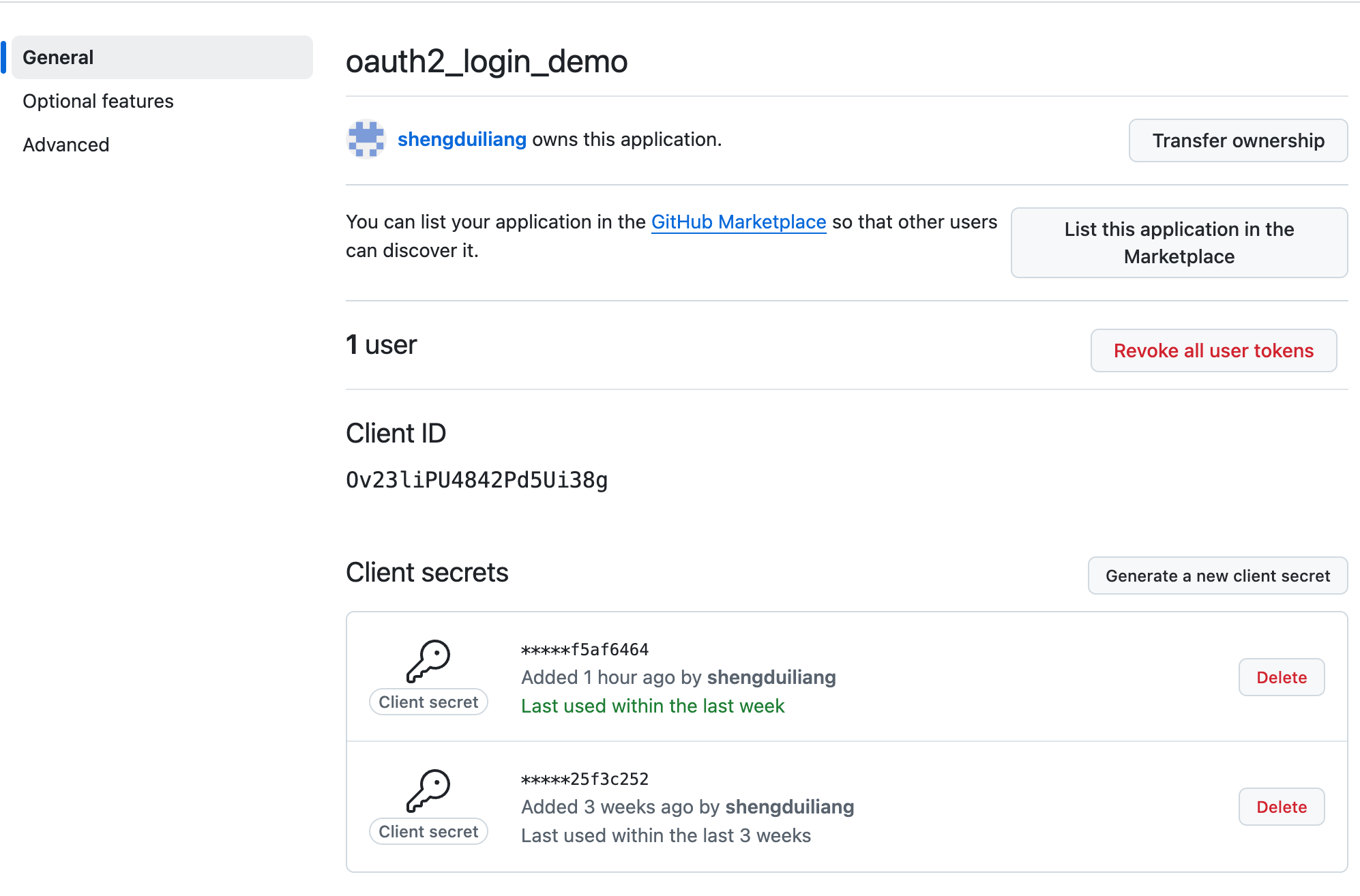Generate a new client secret
This screenshot has height=896, width=1360.
(x=1217, y=576)
